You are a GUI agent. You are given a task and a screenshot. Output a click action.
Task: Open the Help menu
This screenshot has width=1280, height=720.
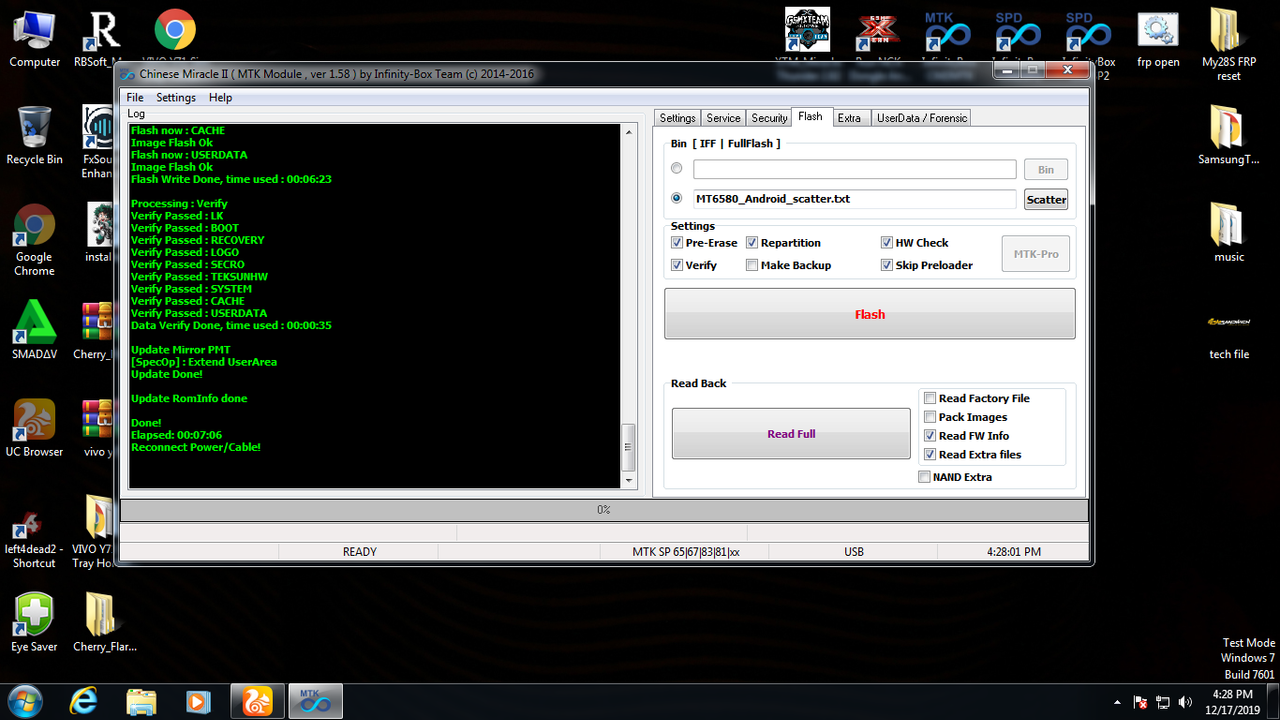(221, 97)
